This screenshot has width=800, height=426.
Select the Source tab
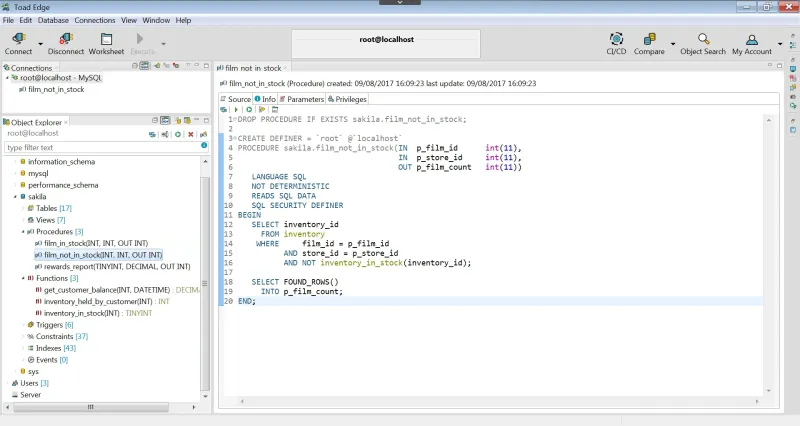click(x=236, y=99)
